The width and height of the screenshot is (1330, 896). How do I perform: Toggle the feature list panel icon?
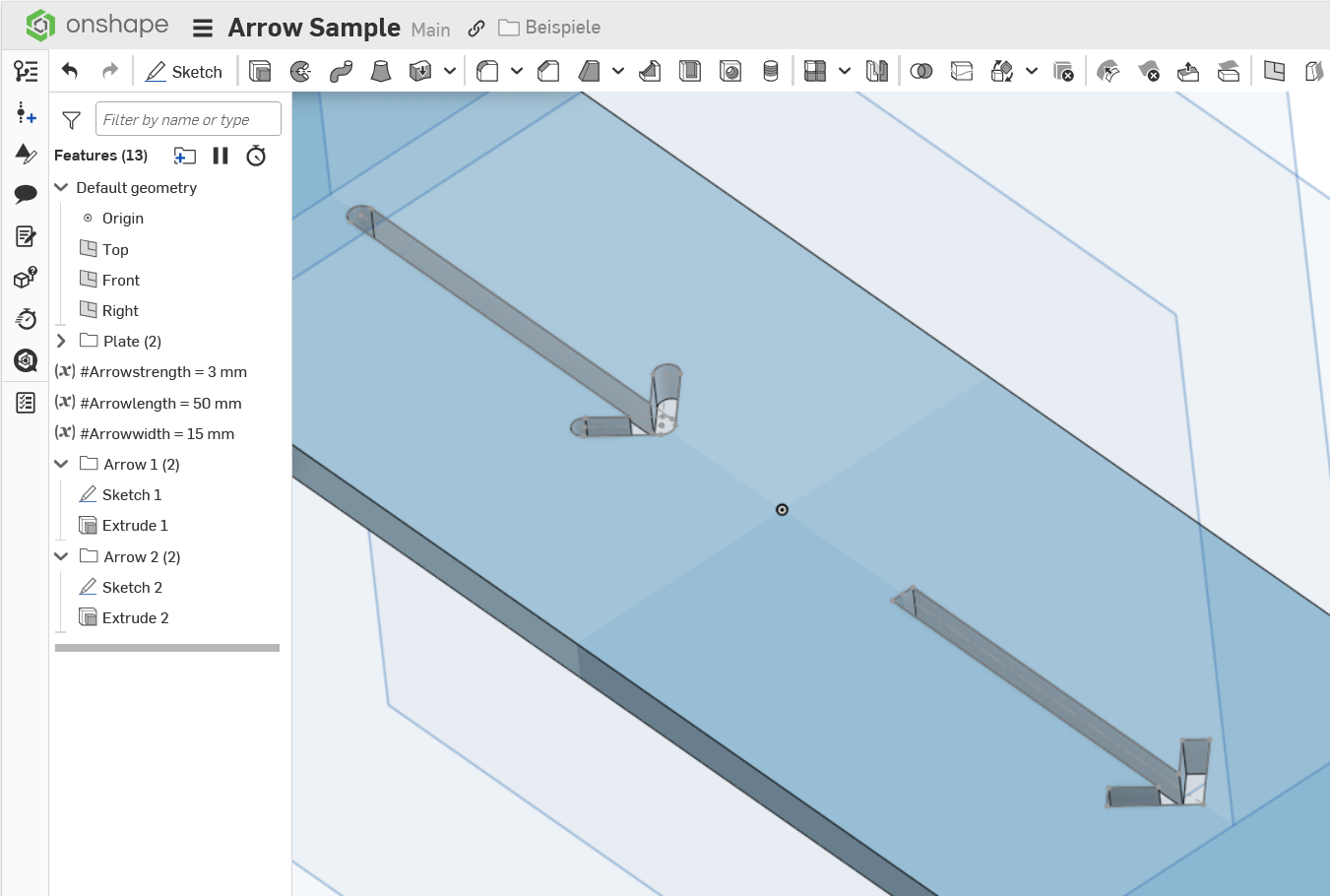click(x=26, y=71)
